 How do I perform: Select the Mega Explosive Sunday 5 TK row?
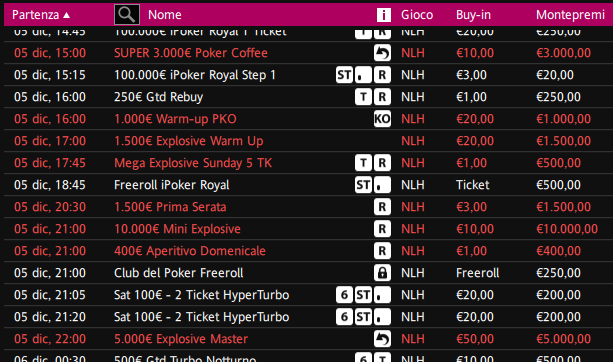308,163
